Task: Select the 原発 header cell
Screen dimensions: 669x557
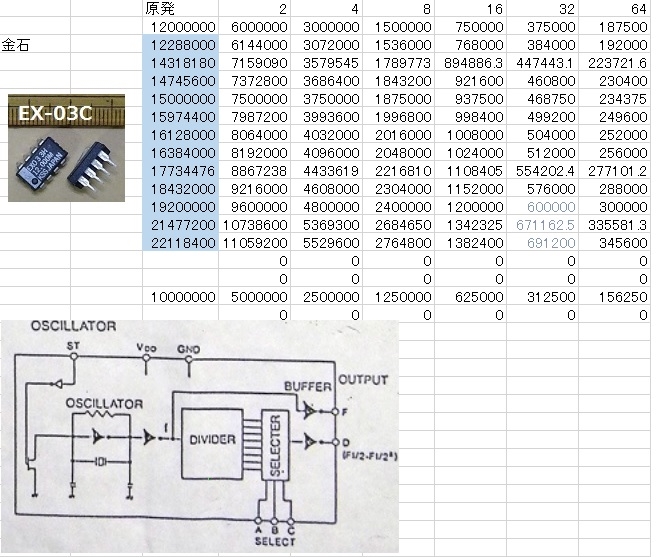Action: pos(180,9)
